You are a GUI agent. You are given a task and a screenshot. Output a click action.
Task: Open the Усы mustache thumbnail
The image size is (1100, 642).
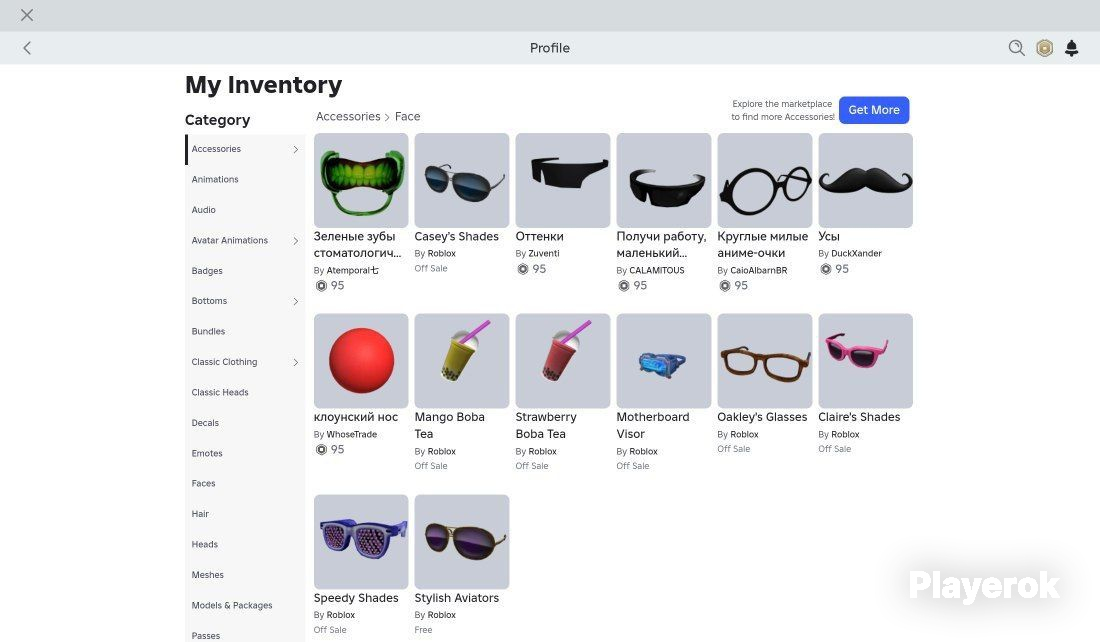click(x=866, y=180)
